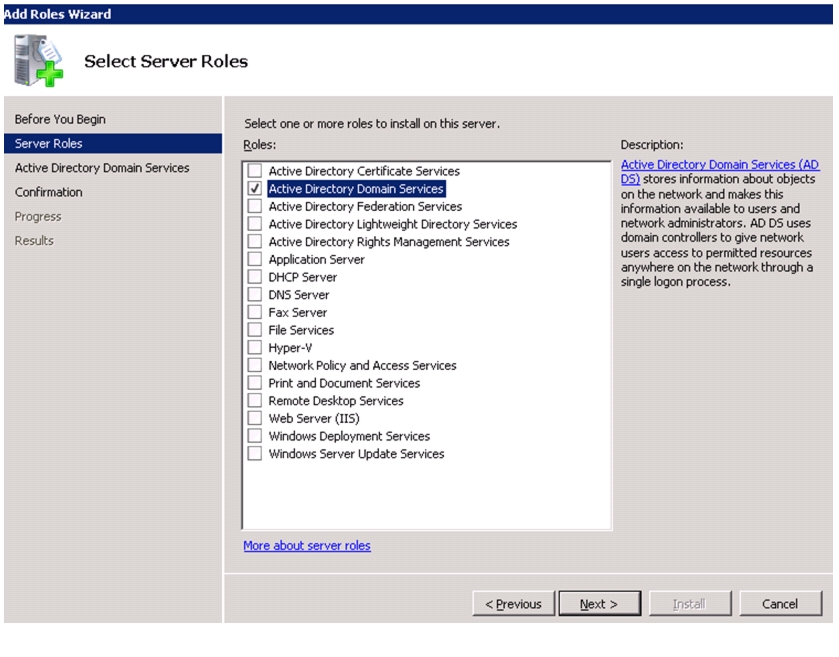
Task: Select the Application Server role label
Action: coord(316,259)
